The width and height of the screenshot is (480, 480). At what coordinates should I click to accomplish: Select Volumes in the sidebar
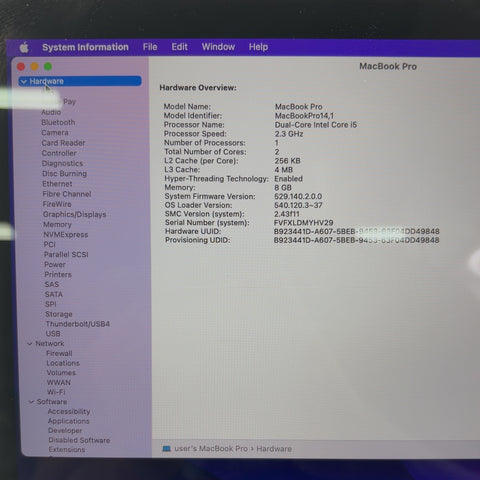(x=61, y=373)
